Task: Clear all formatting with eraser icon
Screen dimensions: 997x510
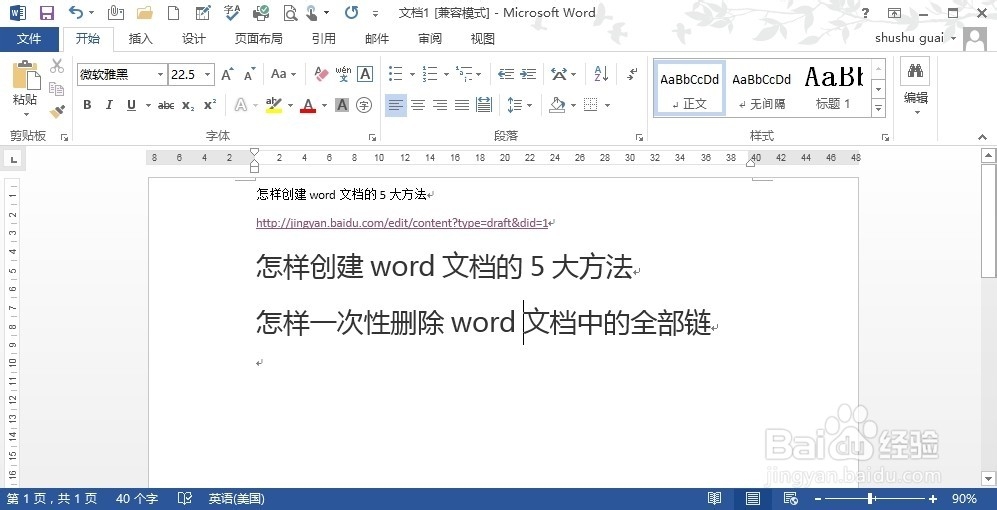Action: (321, 74)
